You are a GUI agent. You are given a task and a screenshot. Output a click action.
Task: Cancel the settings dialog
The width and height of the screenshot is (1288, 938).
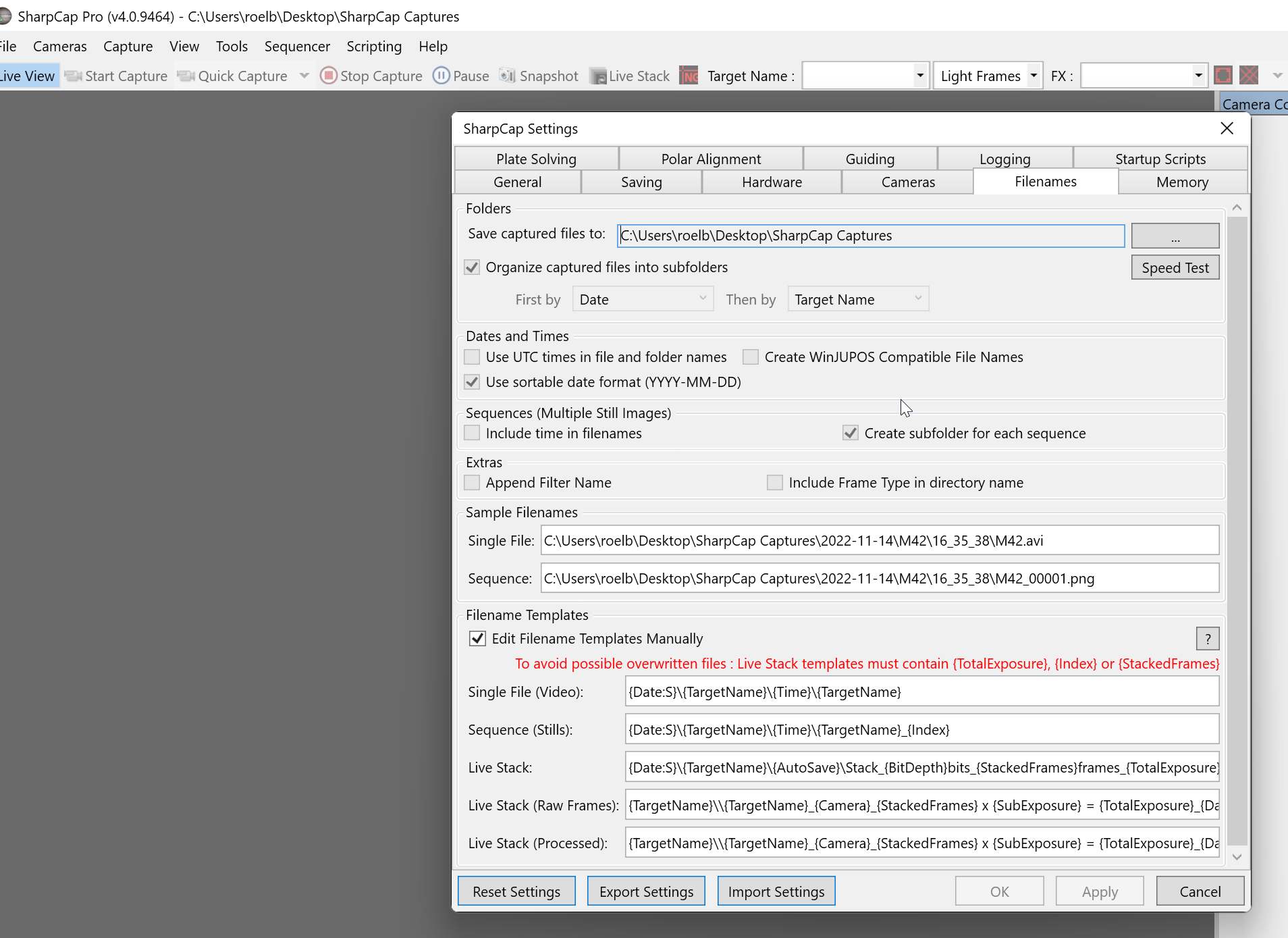1200,891
